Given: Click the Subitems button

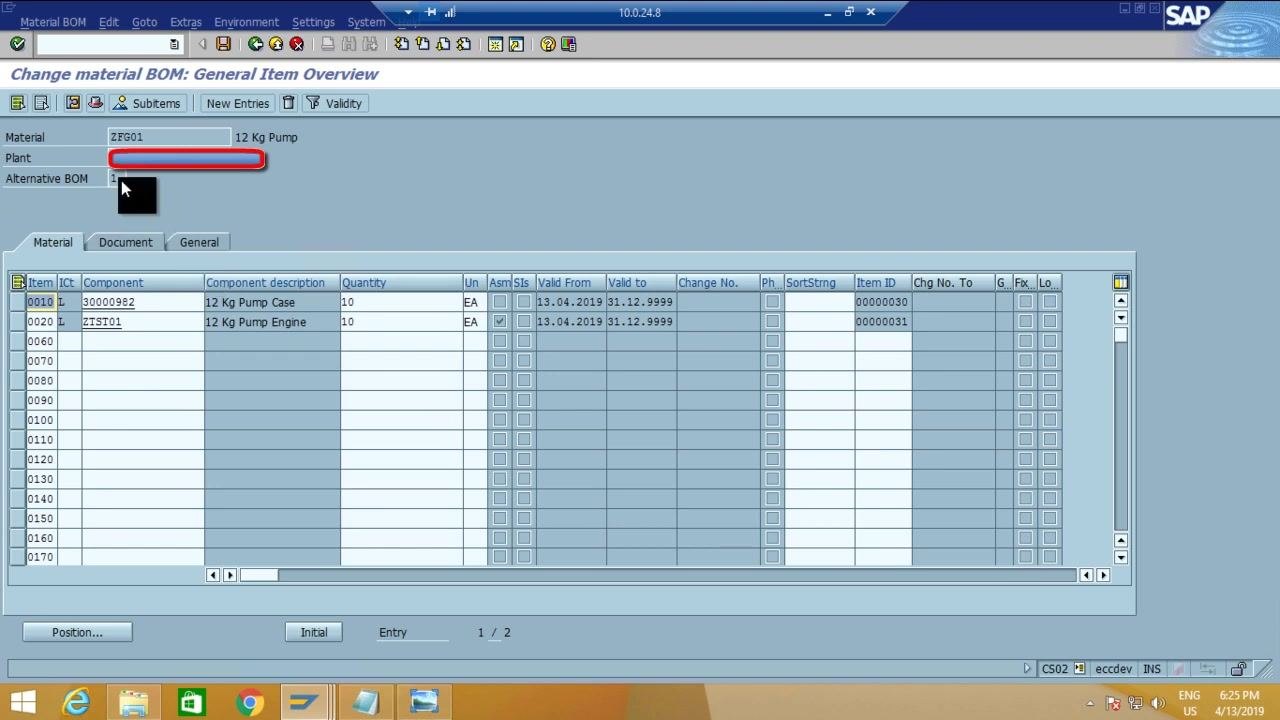Looking at the screenshot, I should click(x=147, y=103).
